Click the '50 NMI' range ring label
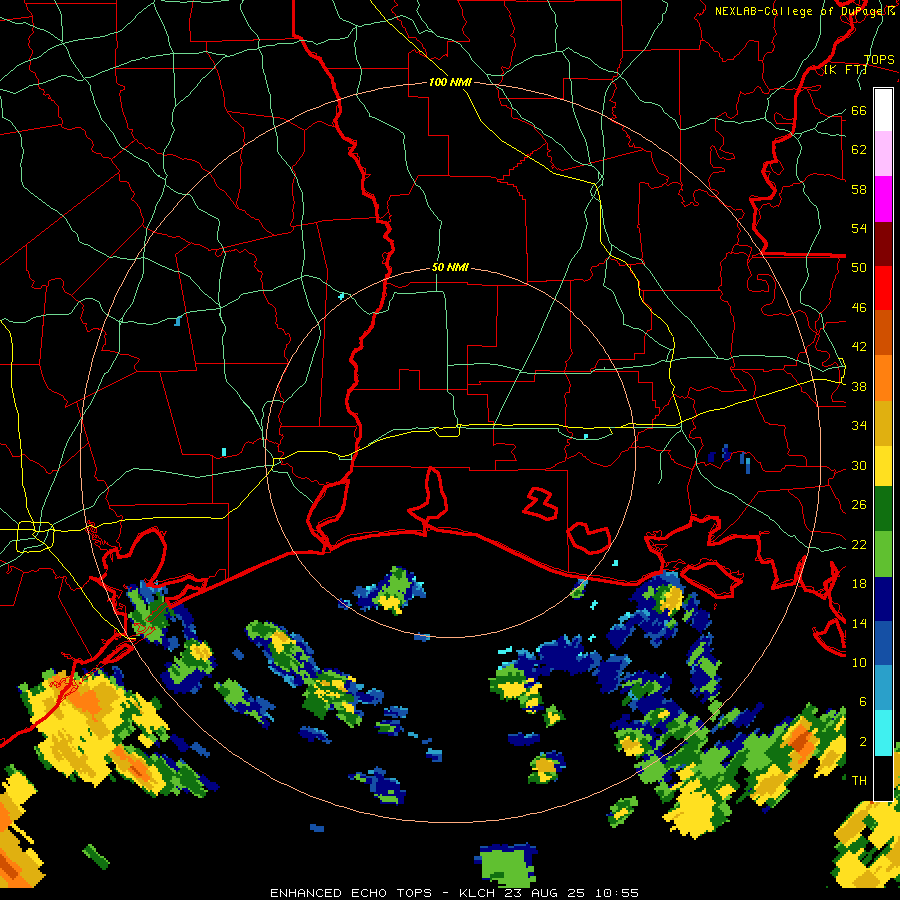This screenshot has width=900, height=900. (x=450, y=267)
